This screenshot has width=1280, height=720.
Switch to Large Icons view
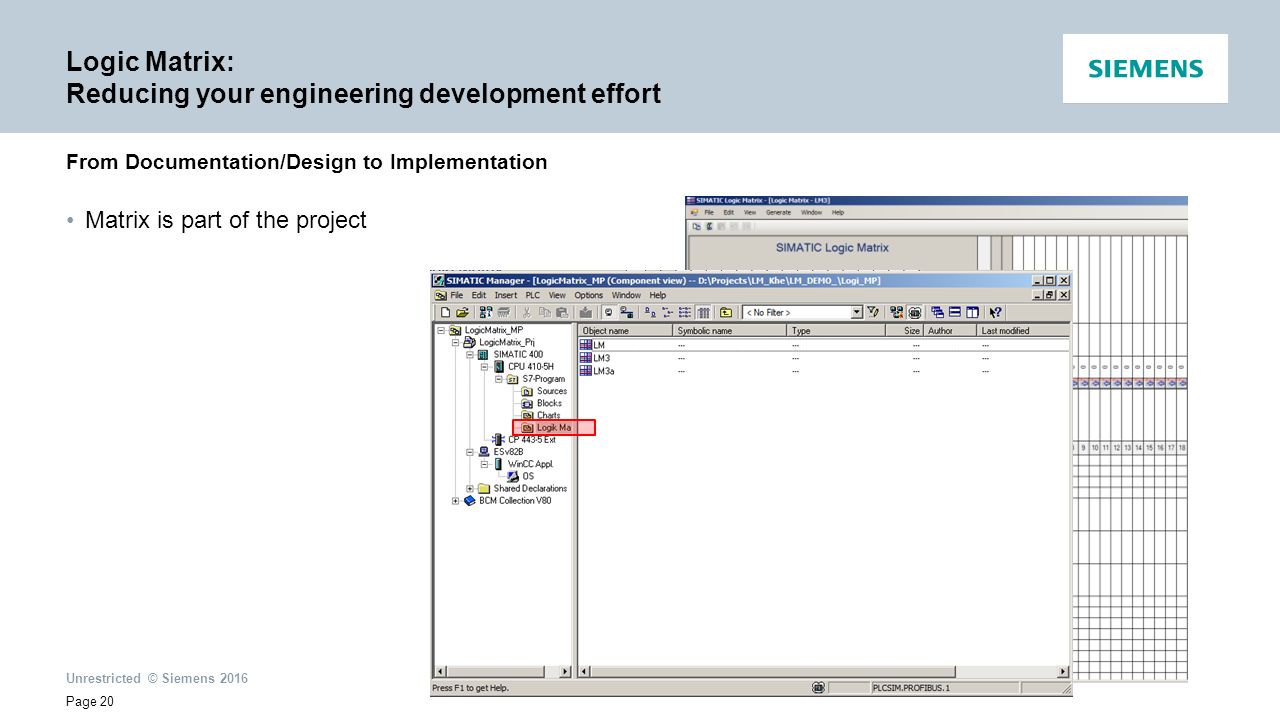pos(650,312)
